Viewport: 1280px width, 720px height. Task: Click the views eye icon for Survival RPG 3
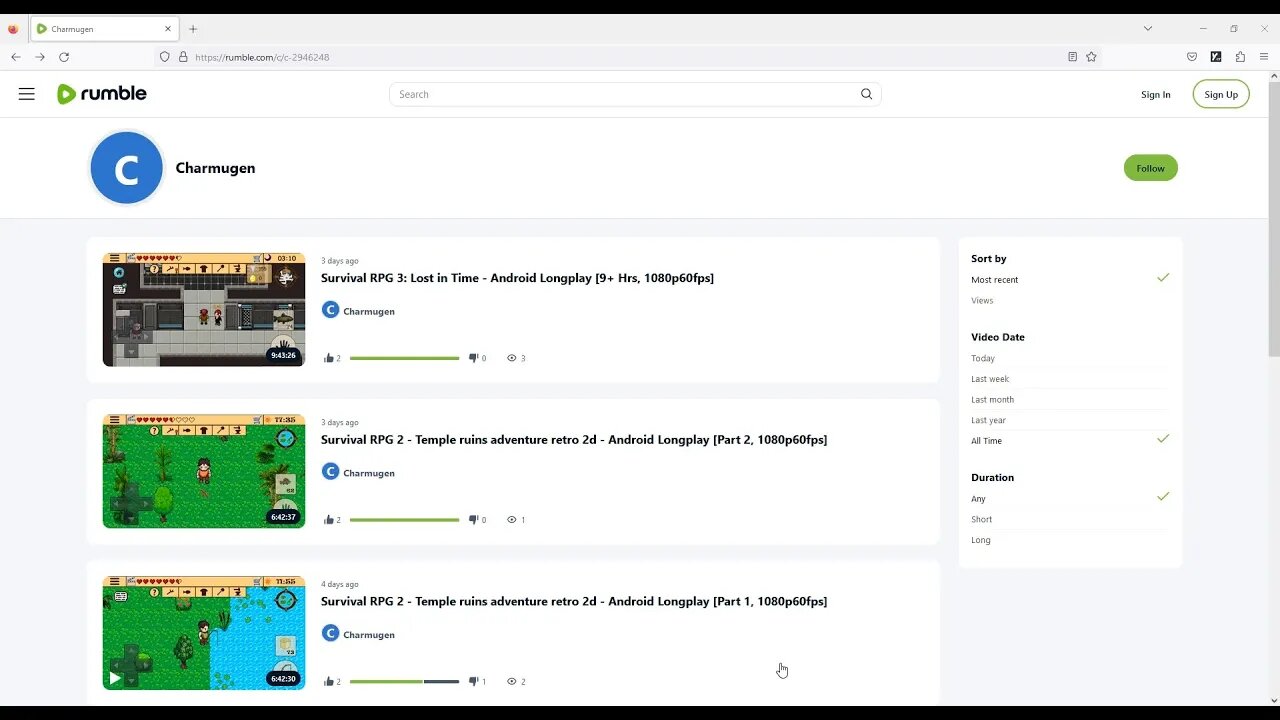(x=512, y=358)
